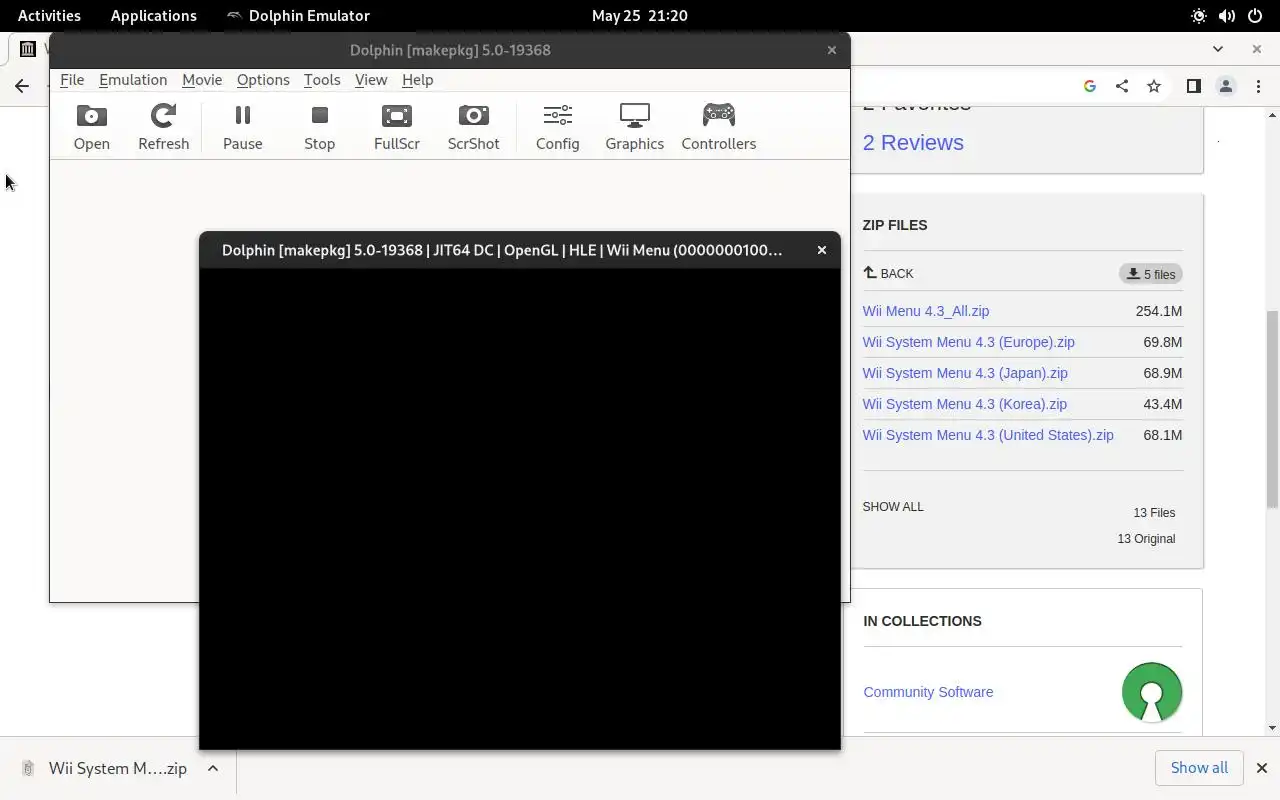Refresh the Dolphin game list
The height and width of the screenshot is (800, 1280).
[163, 127]
